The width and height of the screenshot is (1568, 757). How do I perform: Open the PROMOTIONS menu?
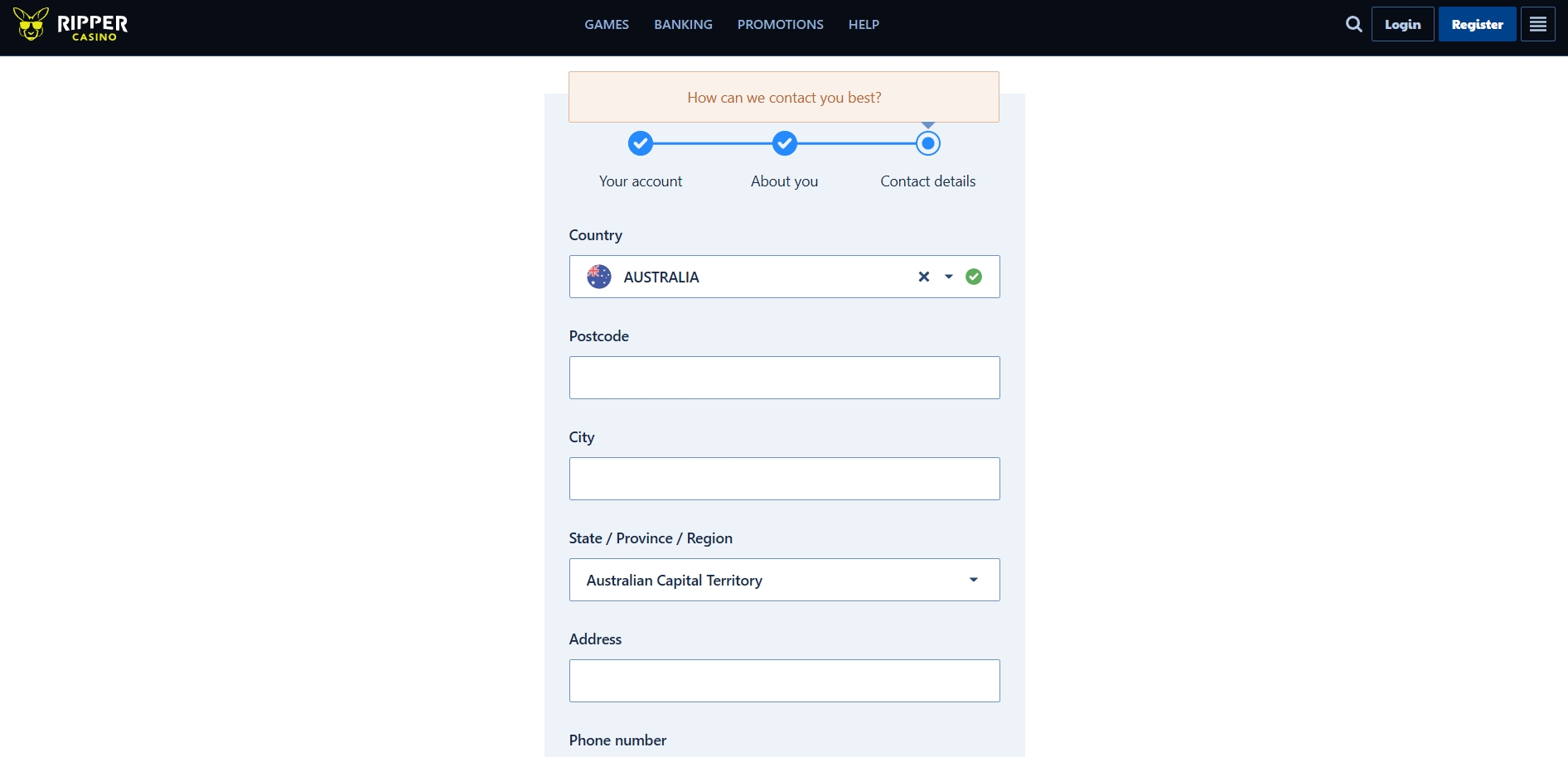(x=780, y=24)
